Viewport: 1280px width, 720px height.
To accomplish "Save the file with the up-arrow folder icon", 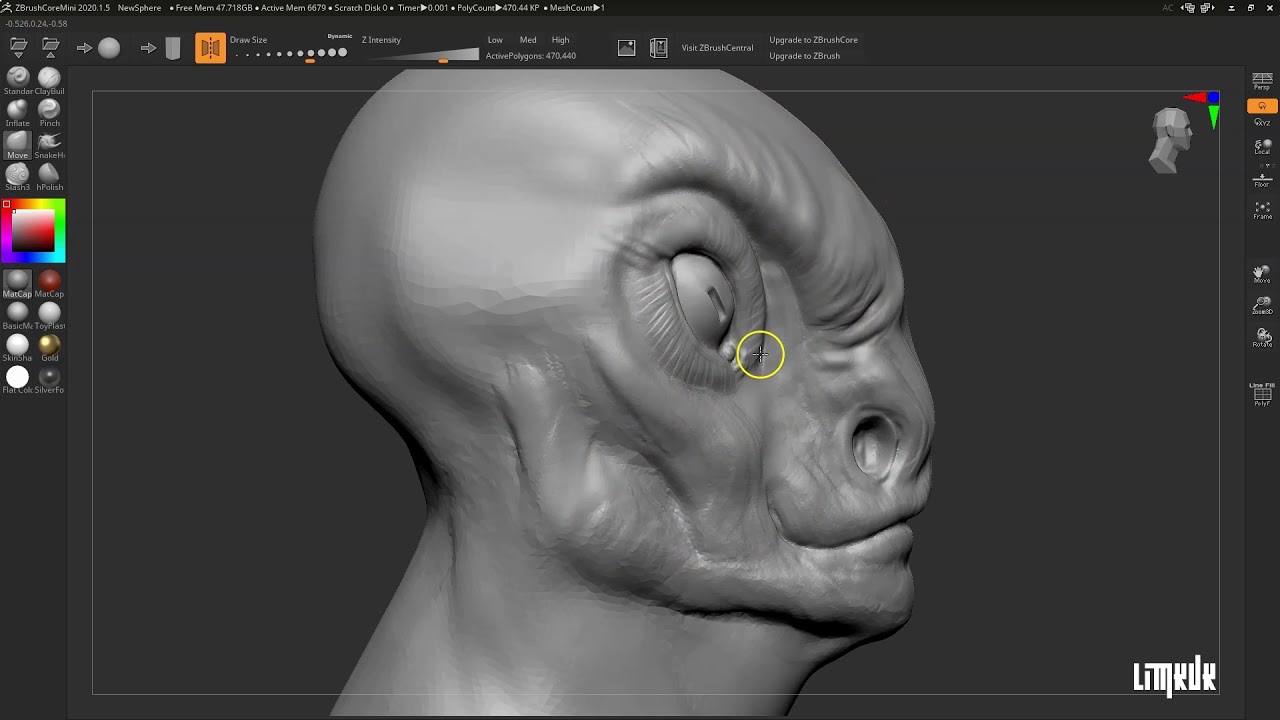I will point(50,47).
